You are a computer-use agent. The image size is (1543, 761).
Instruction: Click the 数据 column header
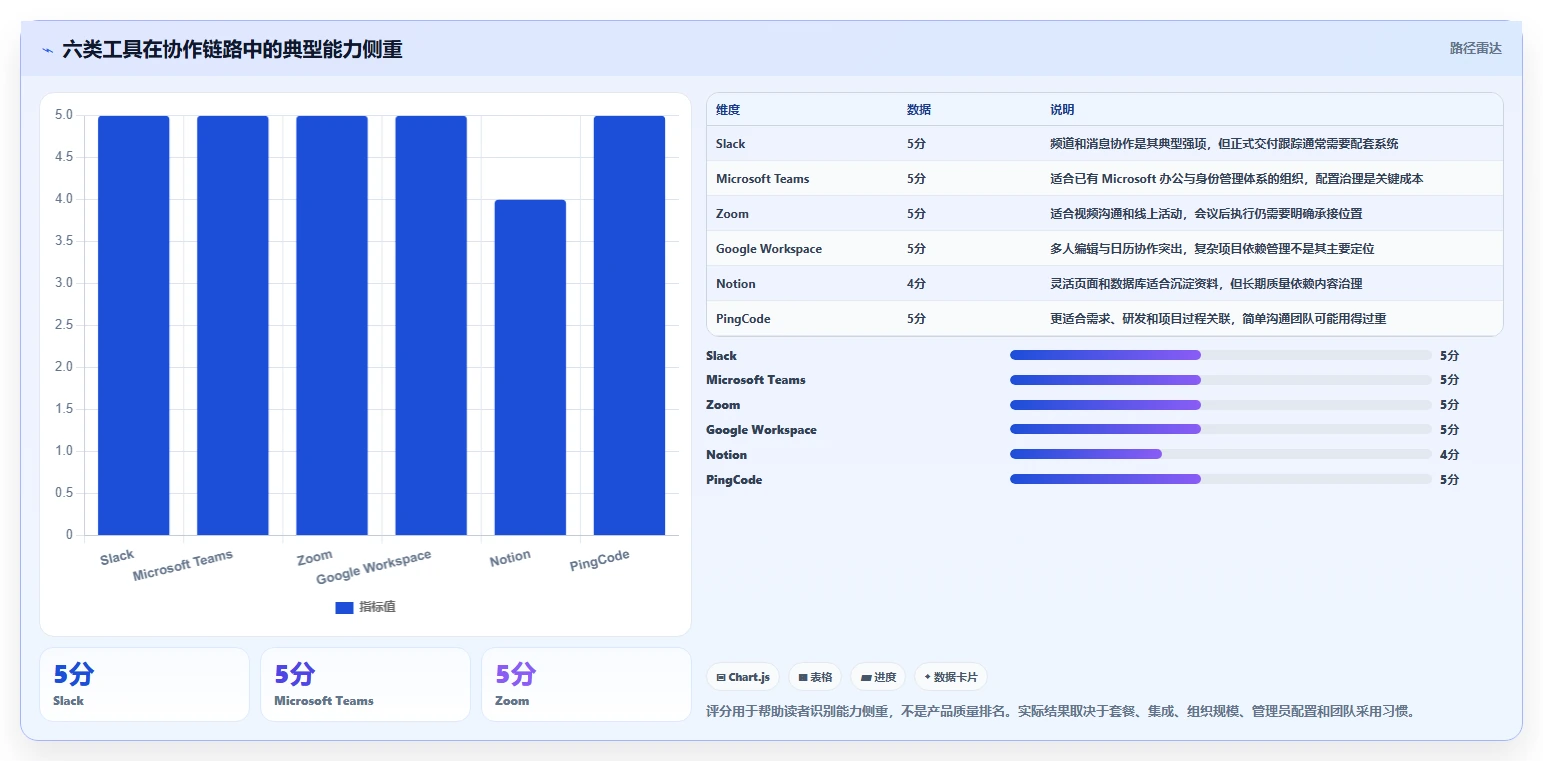[x=919, y=110]
